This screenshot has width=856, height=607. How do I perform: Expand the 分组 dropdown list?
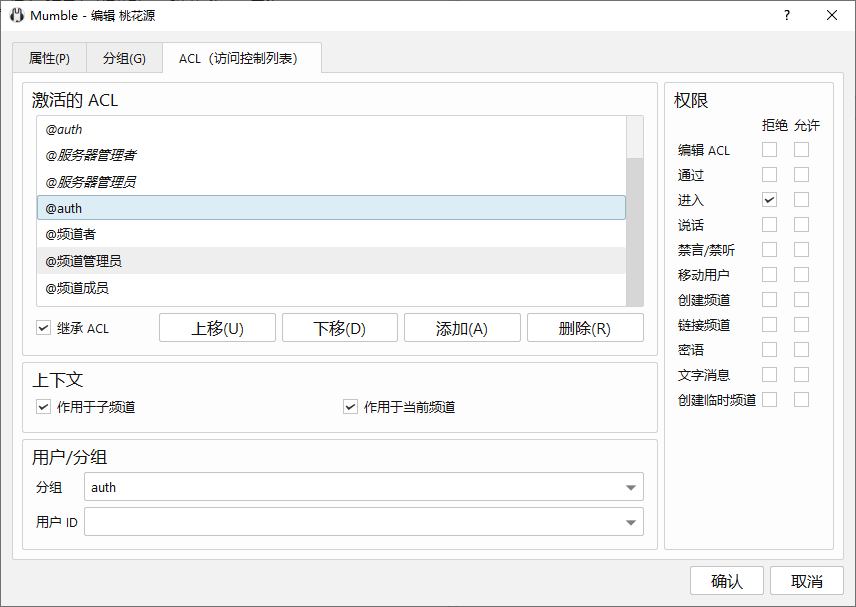click(630, 488)
